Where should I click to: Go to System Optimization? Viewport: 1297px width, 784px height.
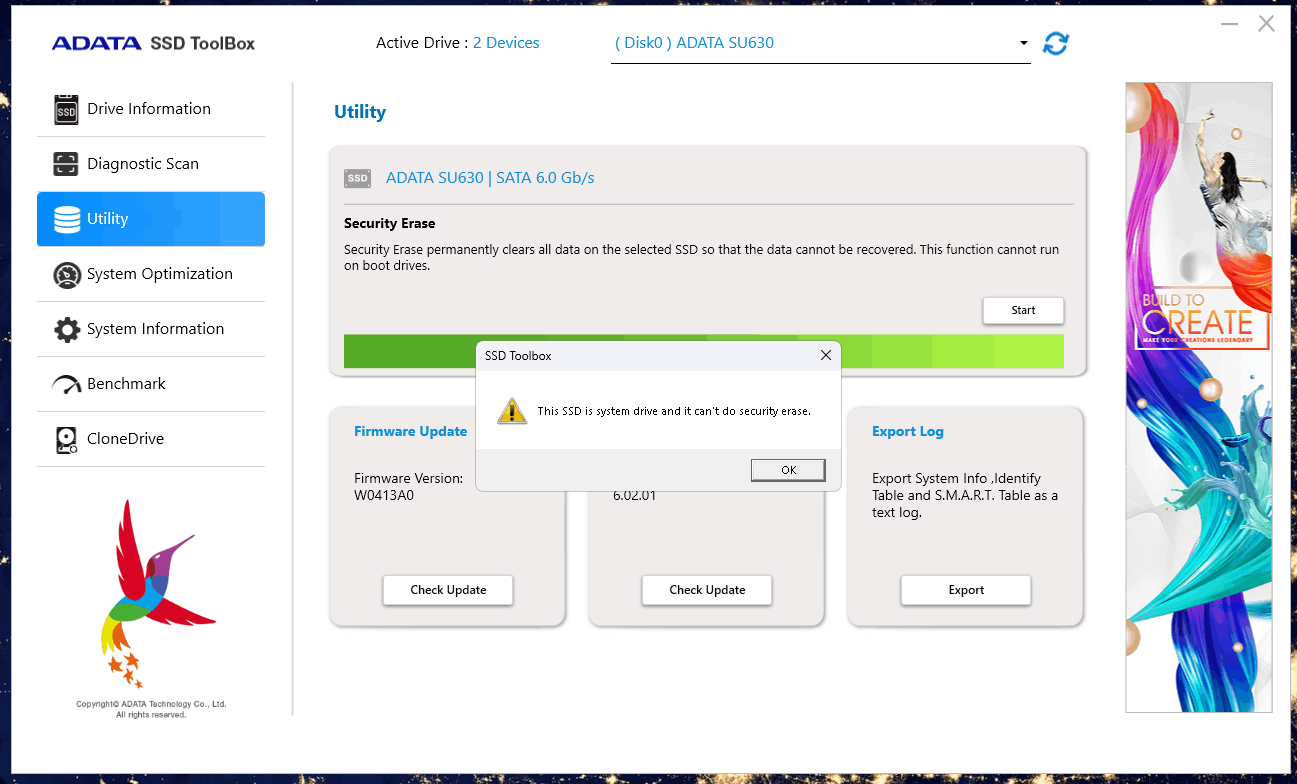coord(151,274)
